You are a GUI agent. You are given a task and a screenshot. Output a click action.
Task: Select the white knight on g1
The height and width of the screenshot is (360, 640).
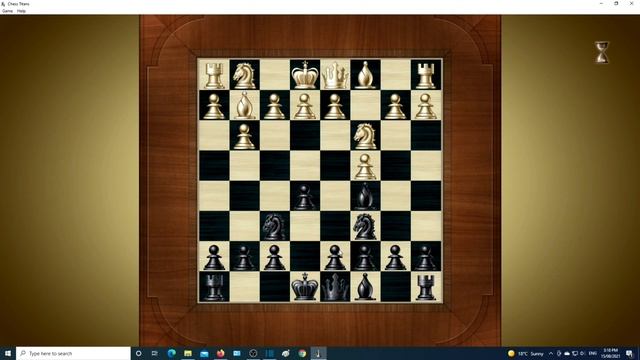(x=244, y=75)
